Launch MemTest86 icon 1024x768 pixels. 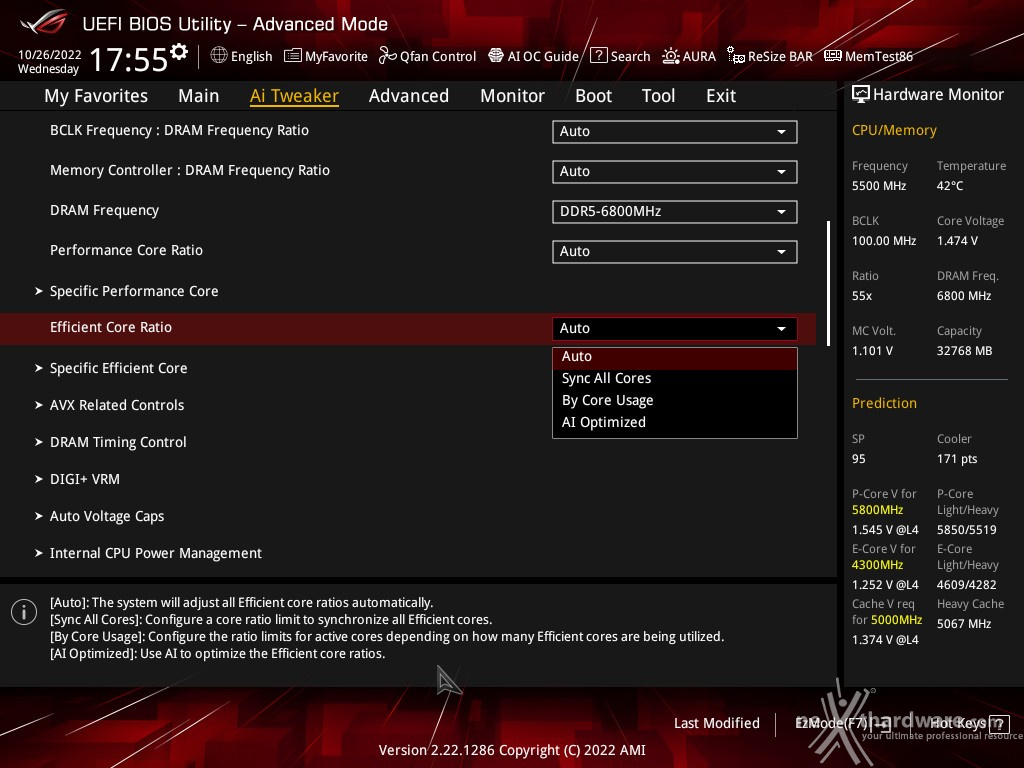(833, 56)
